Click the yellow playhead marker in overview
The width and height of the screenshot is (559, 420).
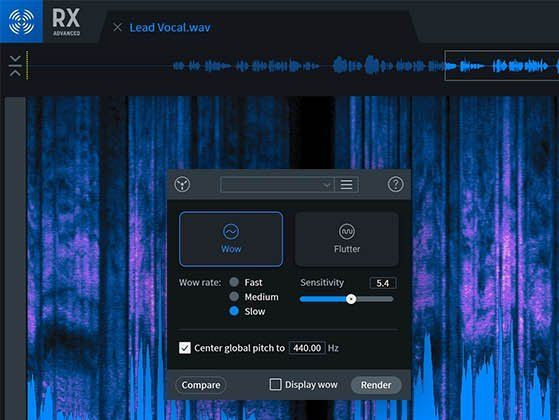pos(27,66)
